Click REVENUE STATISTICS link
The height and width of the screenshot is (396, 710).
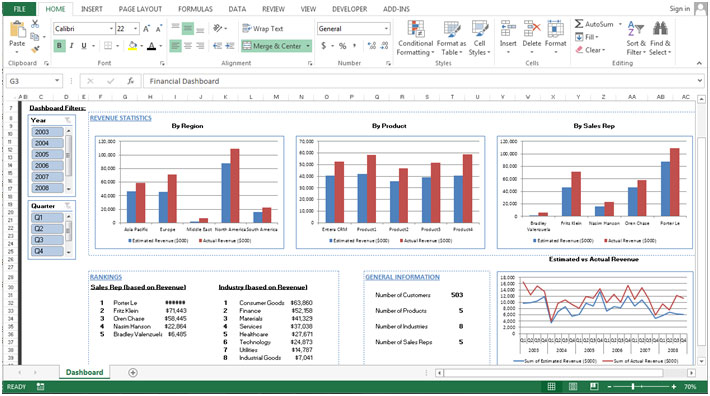[120, 118]
